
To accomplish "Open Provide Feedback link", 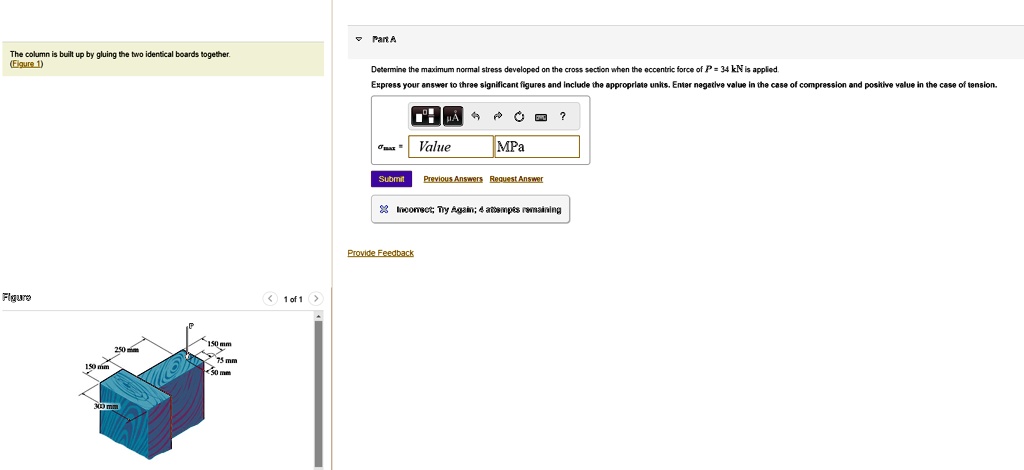I will 381,253.
